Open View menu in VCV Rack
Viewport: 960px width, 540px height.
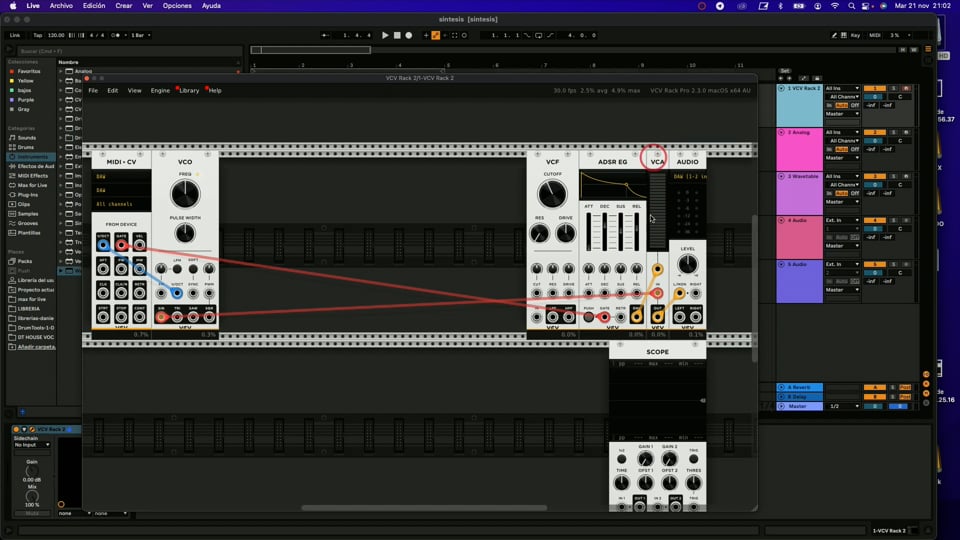click(x=134, y=91)
